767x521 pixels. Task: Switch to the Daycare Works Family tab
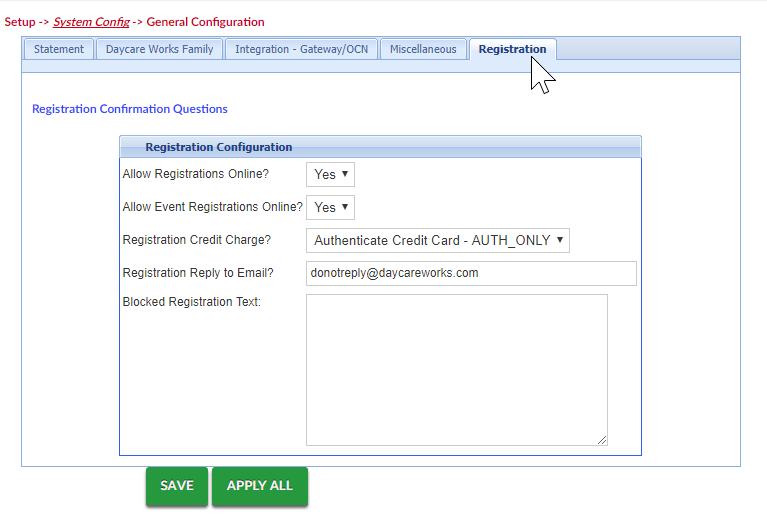click(160, 49)
